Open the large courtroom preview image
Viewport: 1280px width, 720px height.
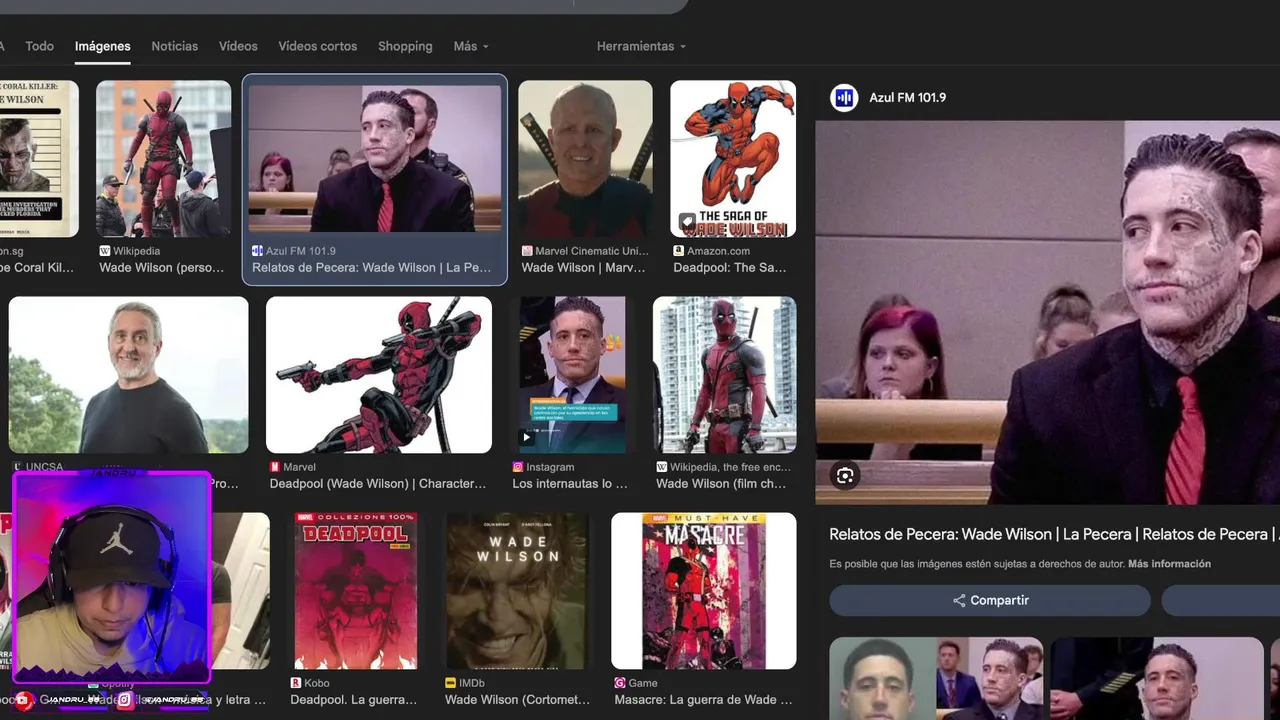(1047, 312)
